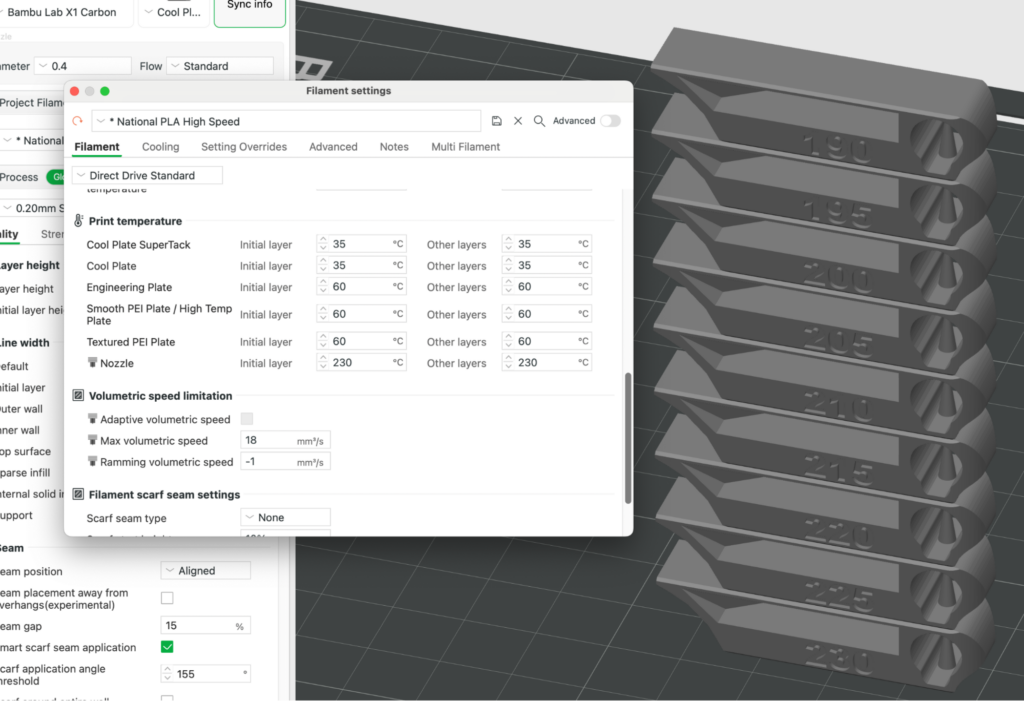The image size is (1024, 701).
Task: Edit Cool Plate SuperTack initial layer temperature
Action: [361, 244]
